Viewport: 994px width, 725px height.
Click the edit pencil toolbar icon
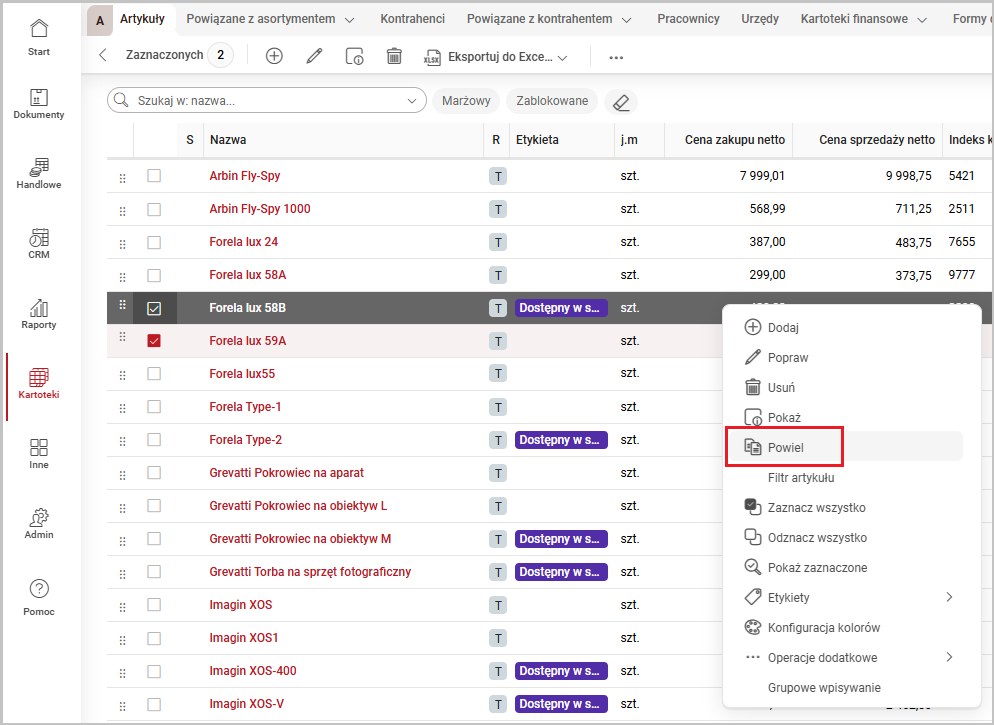coord(314,56)
